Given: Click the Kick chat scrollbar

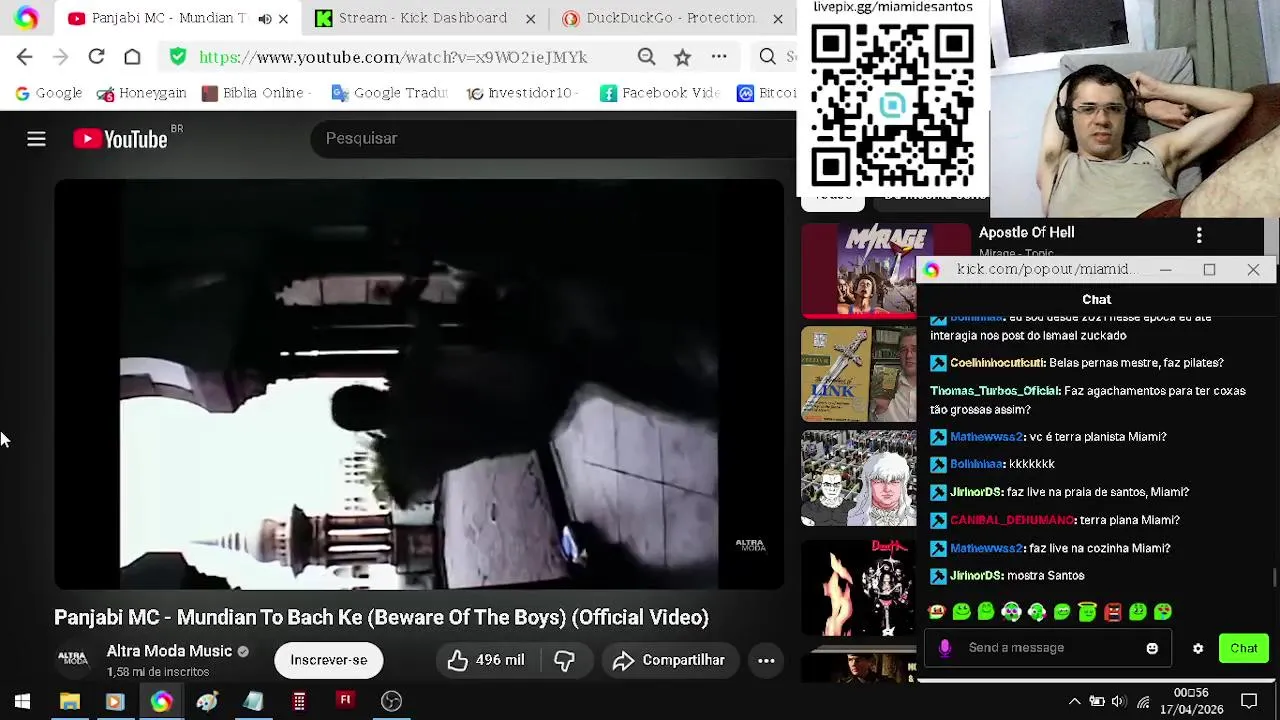Looking at the screenshot, I should (1274, 576).
